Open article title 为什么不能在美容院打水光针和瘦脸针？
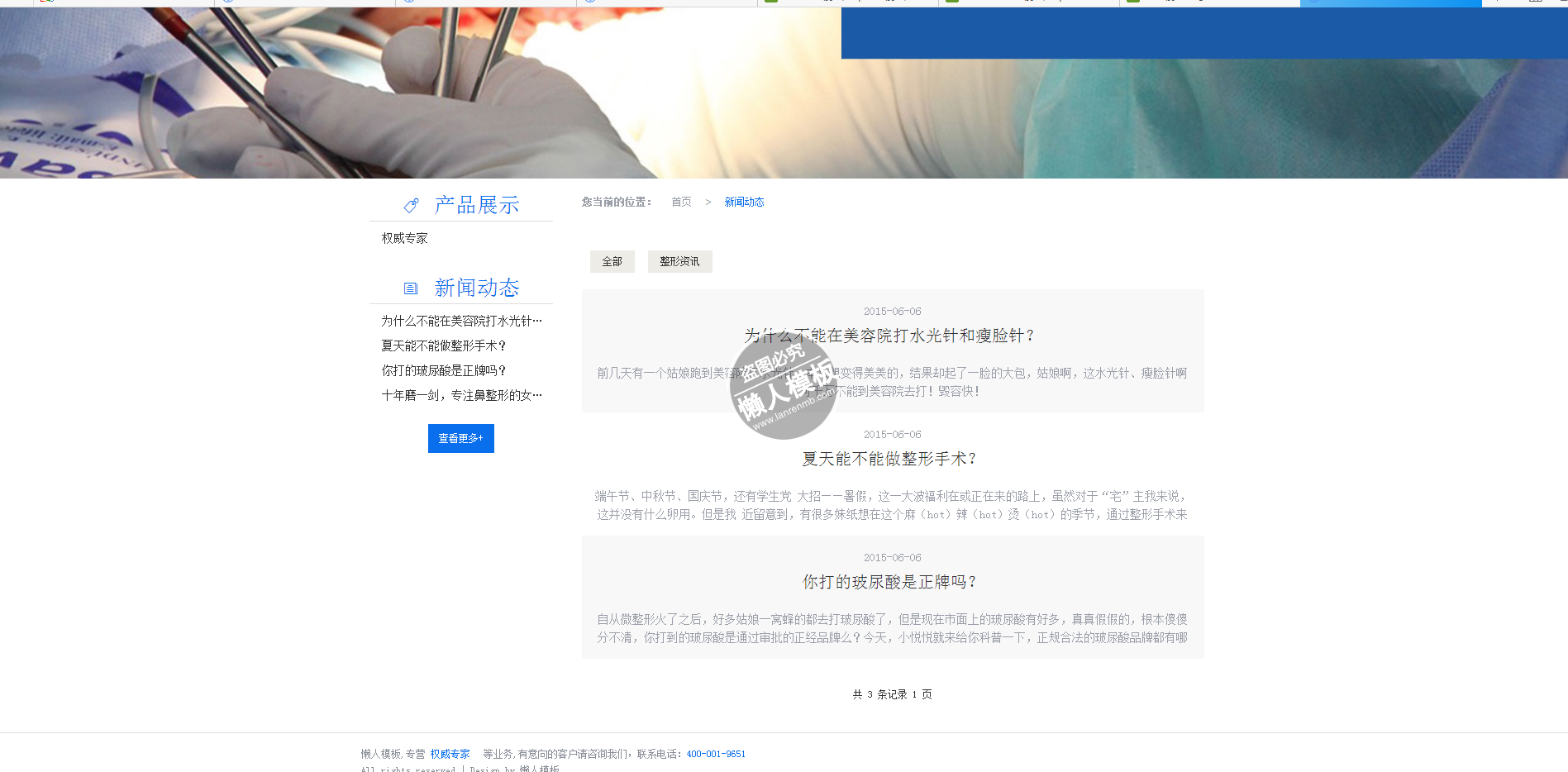Viewport: 1568px width, 772px height. pyautogui.click(x=891, y=336)
